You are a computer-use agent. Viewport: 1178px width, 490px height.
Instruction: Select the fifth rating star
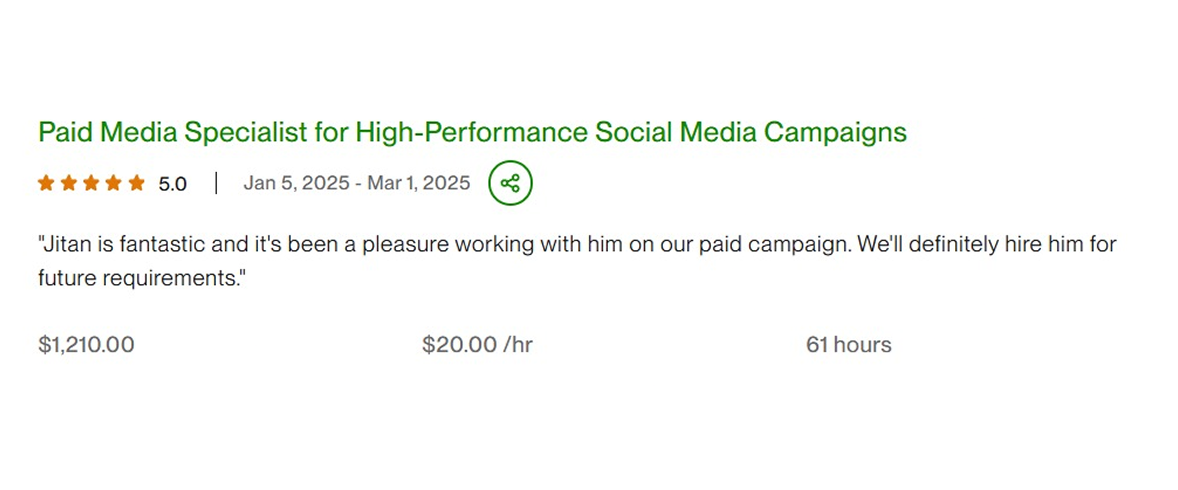pos(136,183)
